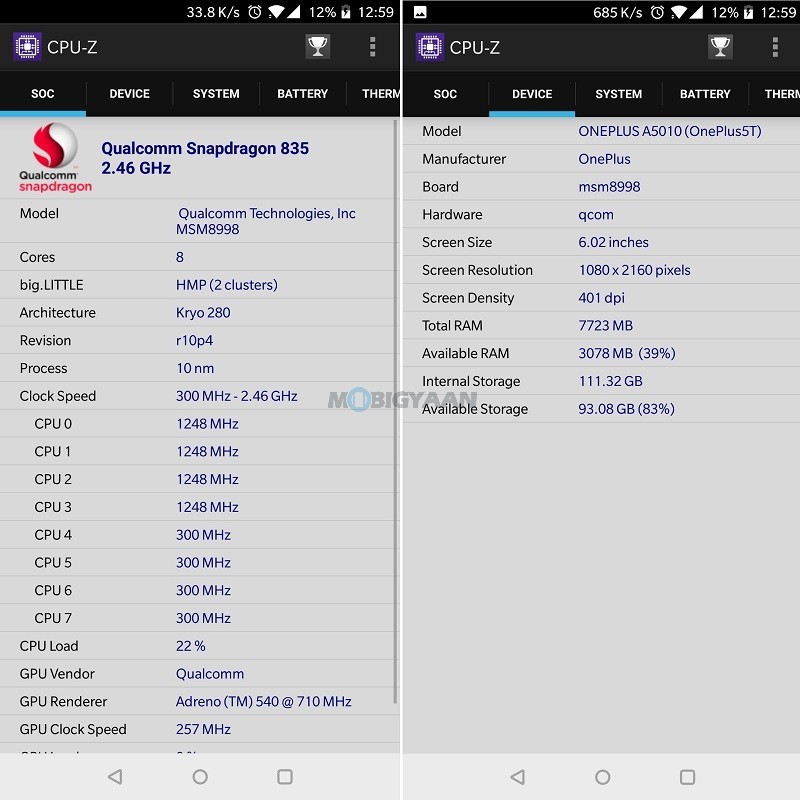This screenshot has height=800, width=800.
Task: Click the left screen vertical scrollbar
Action: coord(395,412)
